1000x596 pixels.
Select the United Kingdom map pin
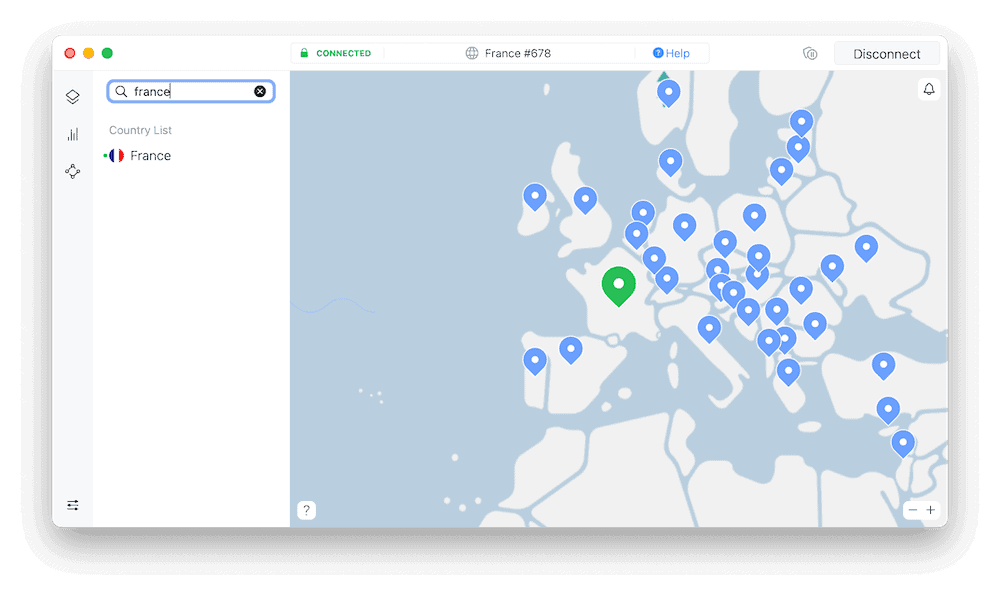585,201
